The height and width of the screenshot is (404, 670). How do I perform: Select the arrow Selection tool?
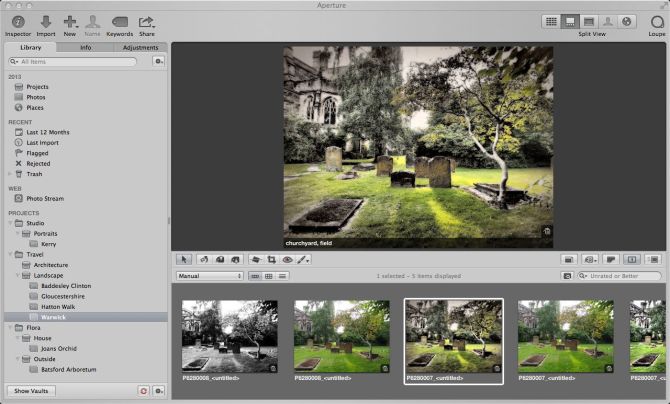(185, 260)
